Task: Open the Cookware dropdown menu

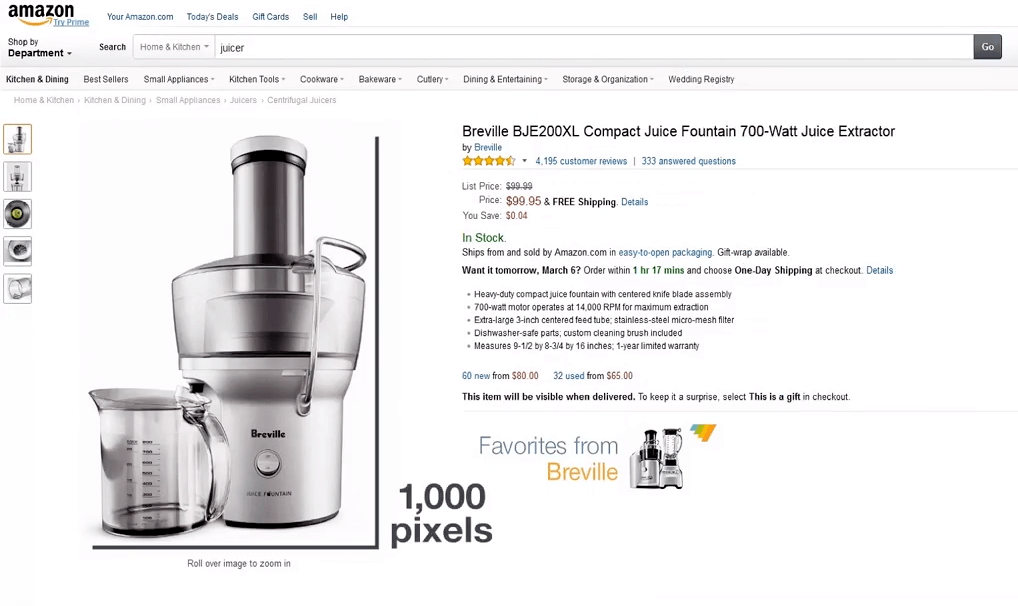Action: pyautogui.click(x=321, y=79)
